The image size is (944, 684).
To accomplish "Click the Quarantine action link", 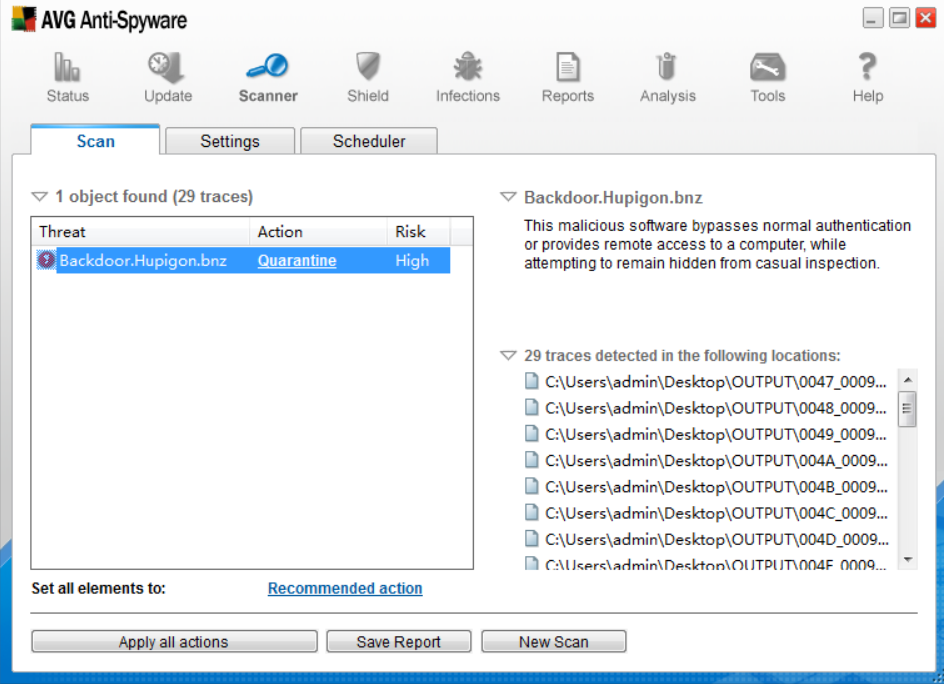I will 297,260.
